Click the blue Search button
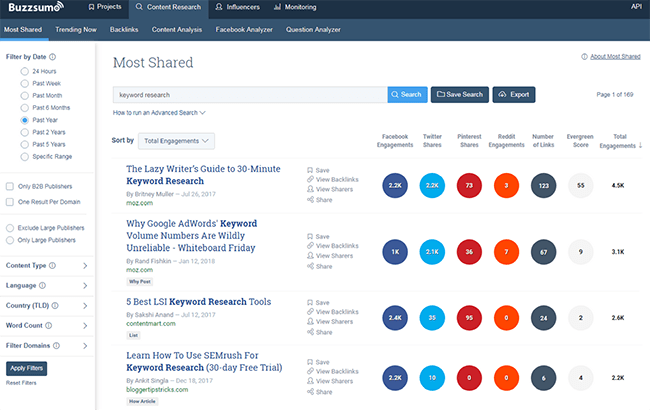 point(407,95)
